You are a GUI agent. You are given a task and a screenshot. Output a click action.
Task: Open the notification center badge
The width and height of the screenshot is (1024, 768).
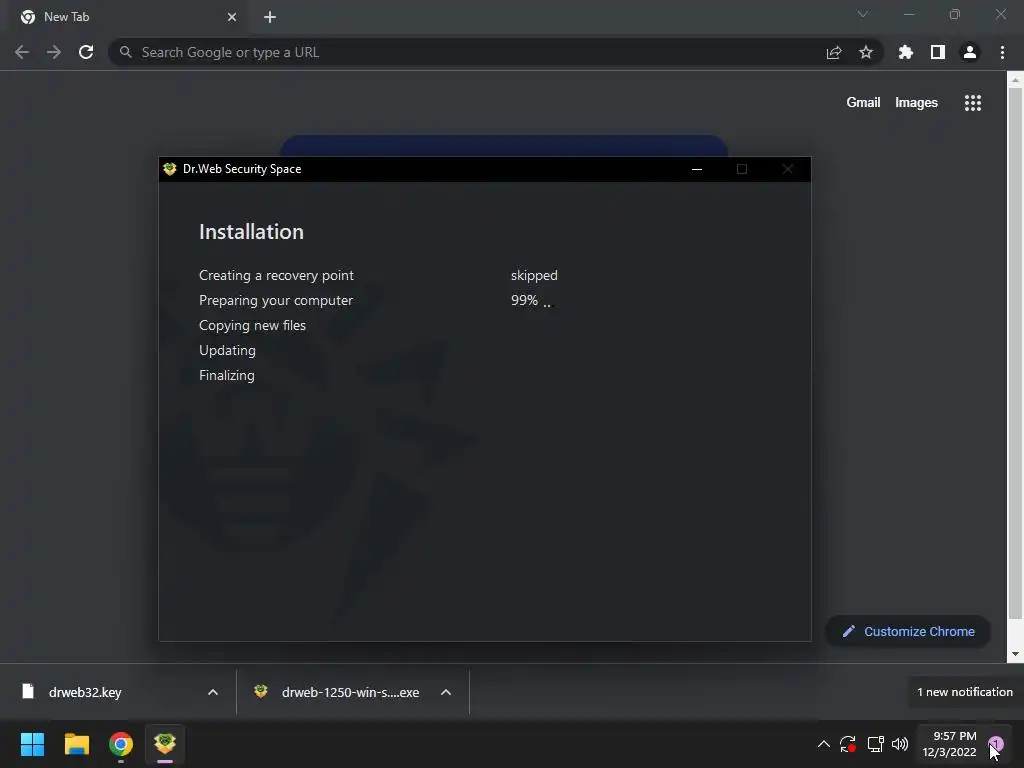point(995,743)
